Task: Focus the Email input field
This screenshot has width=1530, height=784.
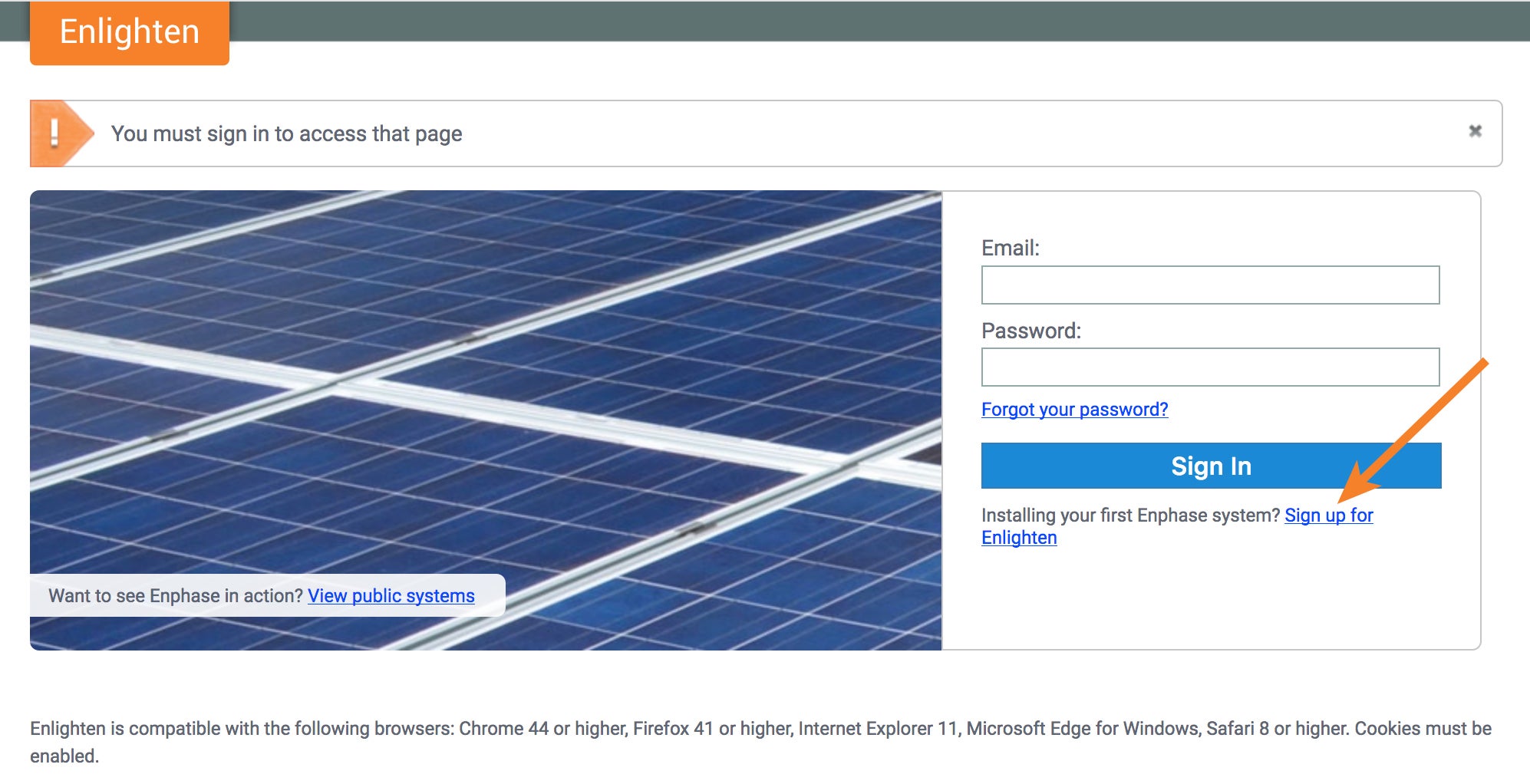Action: [x=1210, y=285]
